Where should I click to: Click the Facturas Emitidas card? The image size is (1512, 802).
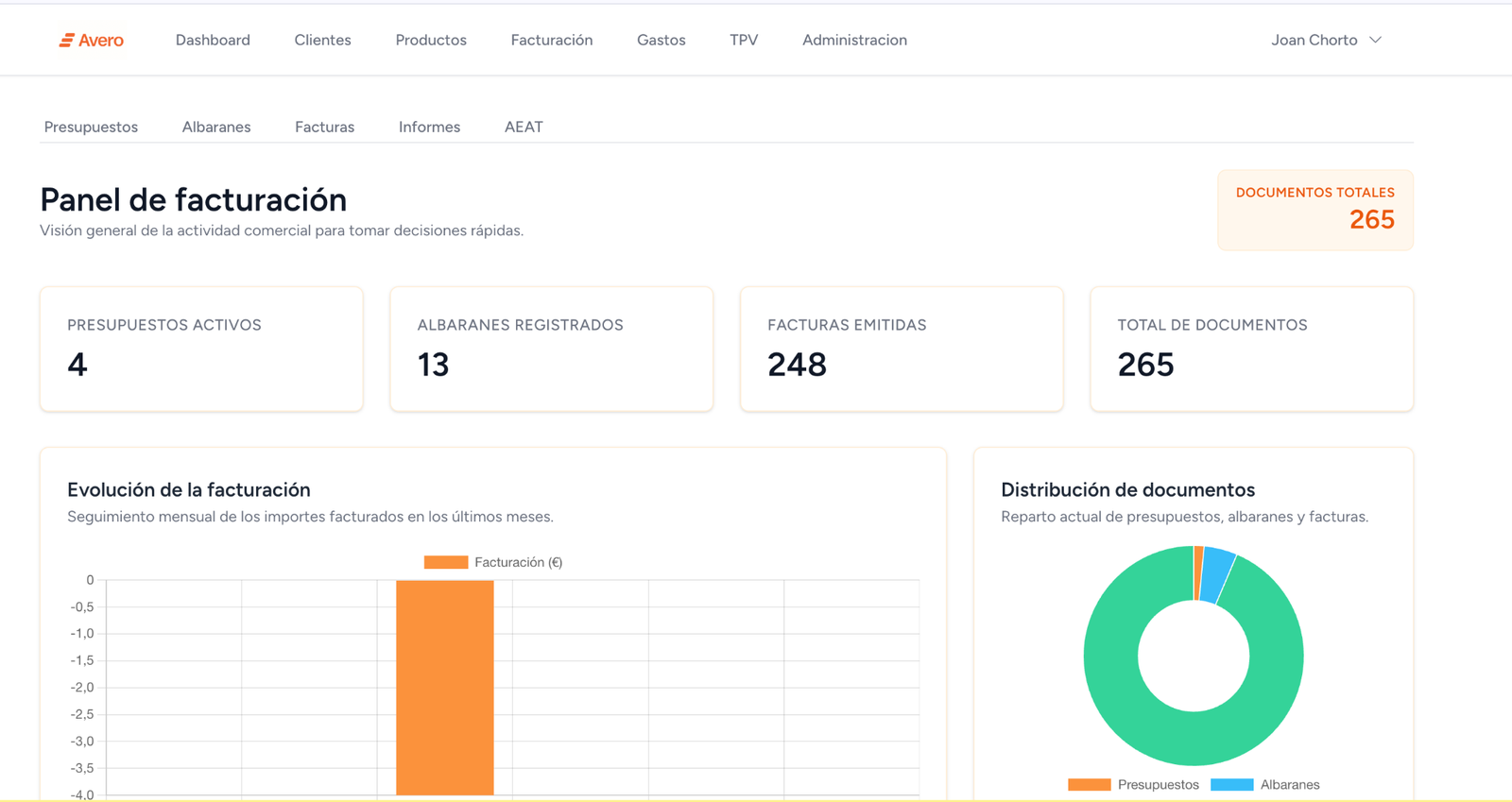click(902, 349)
